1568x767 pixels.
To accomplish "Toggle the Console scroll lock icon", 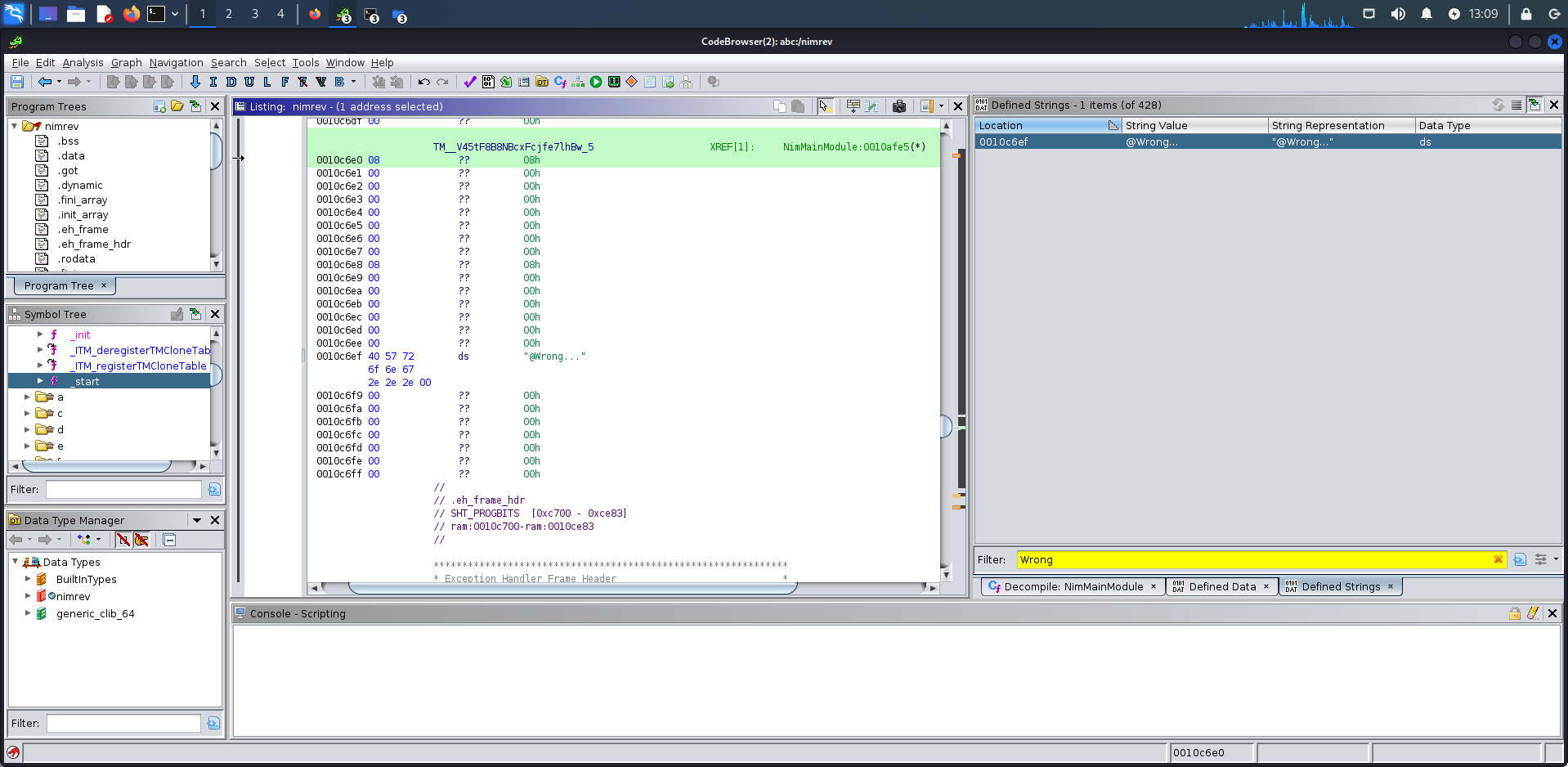I will coord(1515,613).
